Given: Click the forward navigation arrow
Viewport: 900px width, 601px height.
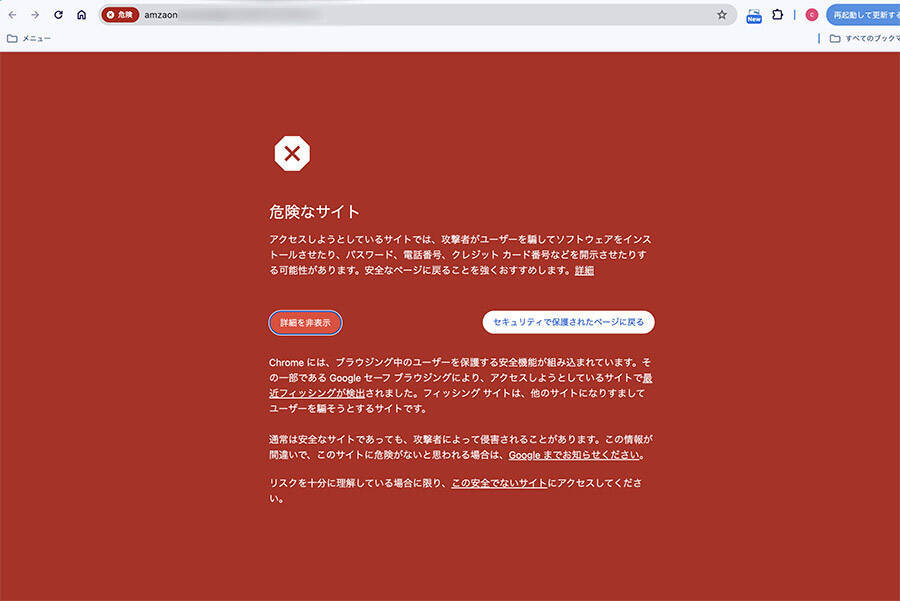Looking at the screenshot, I should (35, 15).
